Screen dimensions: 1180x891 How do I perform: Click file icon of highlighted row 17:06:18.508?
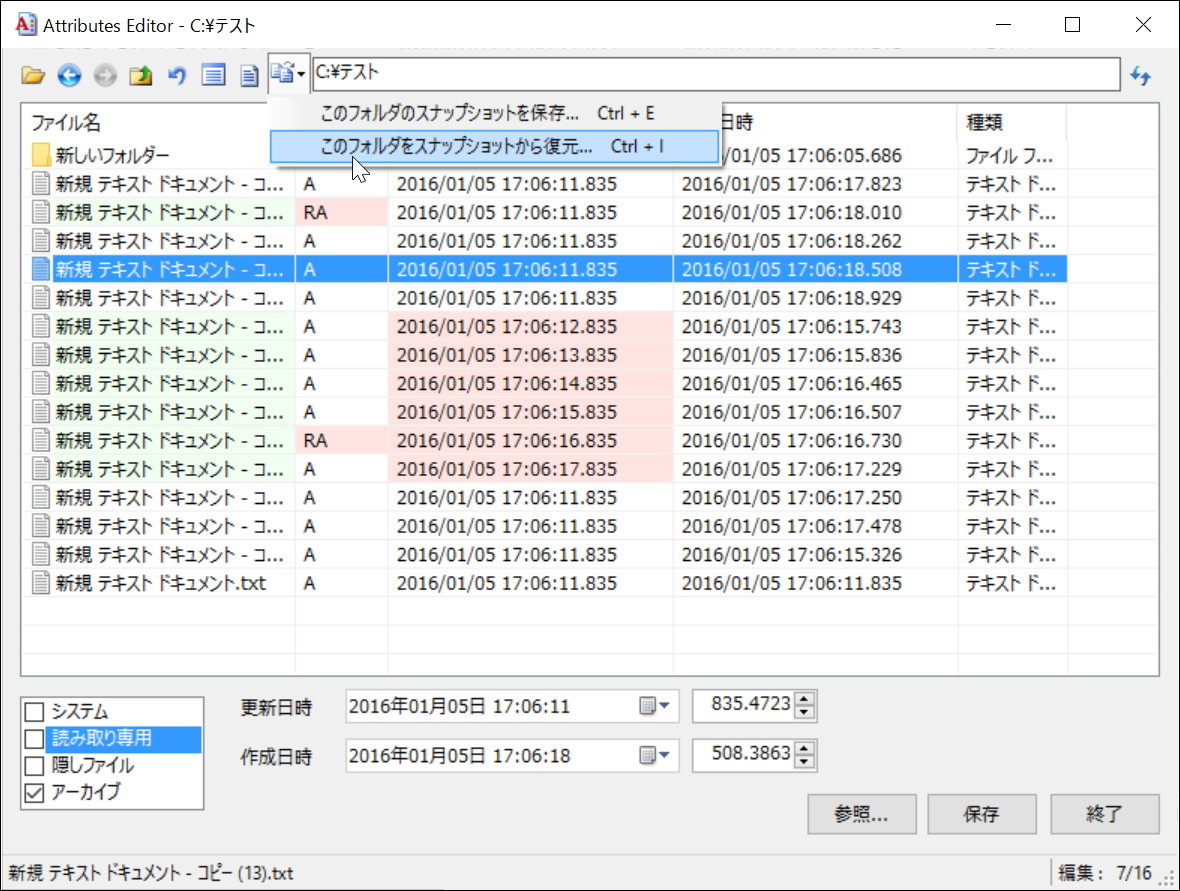click(x=41, y=269)
